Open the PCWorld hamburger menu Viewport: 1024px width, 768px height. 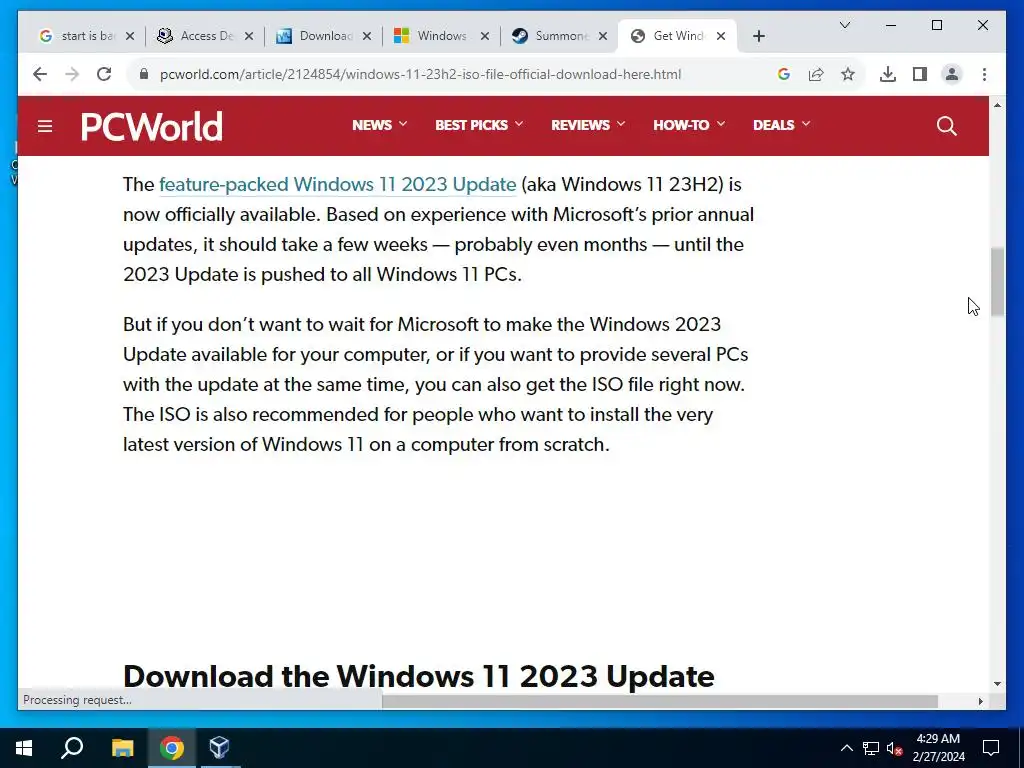point(44,126)
